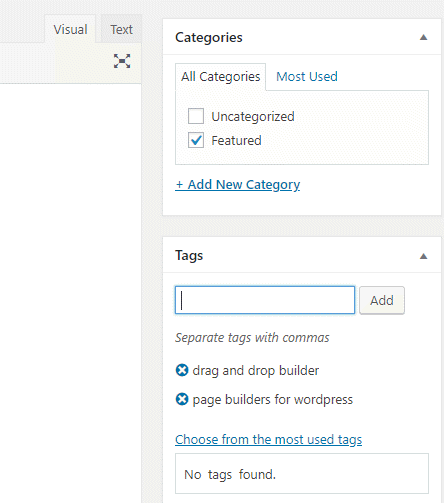Focus the tag name input field
Viewport: 444px width, 503px height.
pyautogui.click(x=265, y=300)
